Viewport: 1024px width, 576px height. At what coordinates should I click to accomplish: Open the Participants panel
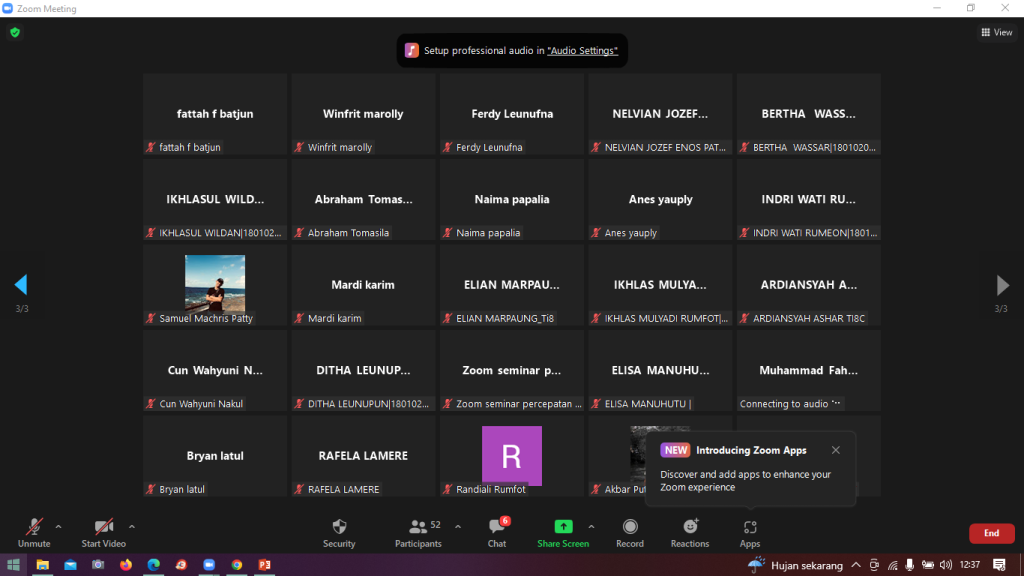pos(418,532)
